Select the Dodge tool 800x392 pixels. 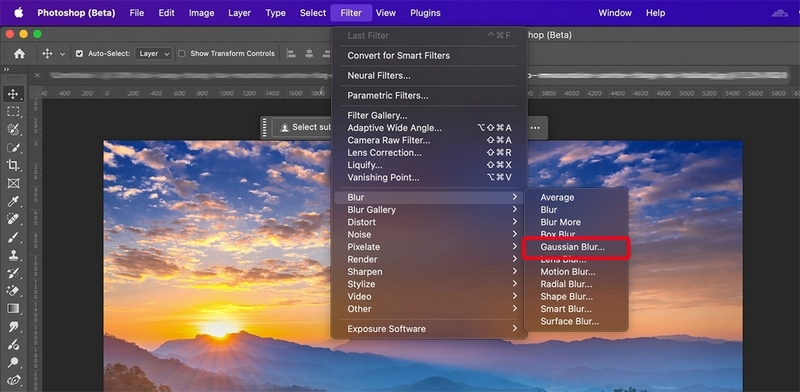(x=13, y=362)
